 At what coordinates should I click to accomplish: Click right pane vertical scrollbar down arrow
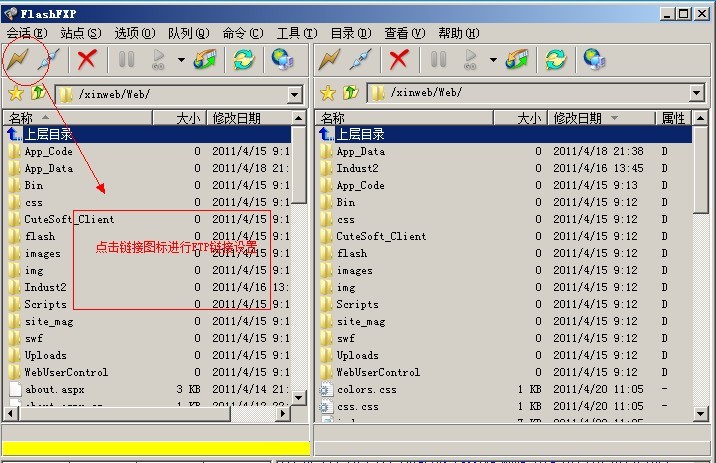coord(700,414)
